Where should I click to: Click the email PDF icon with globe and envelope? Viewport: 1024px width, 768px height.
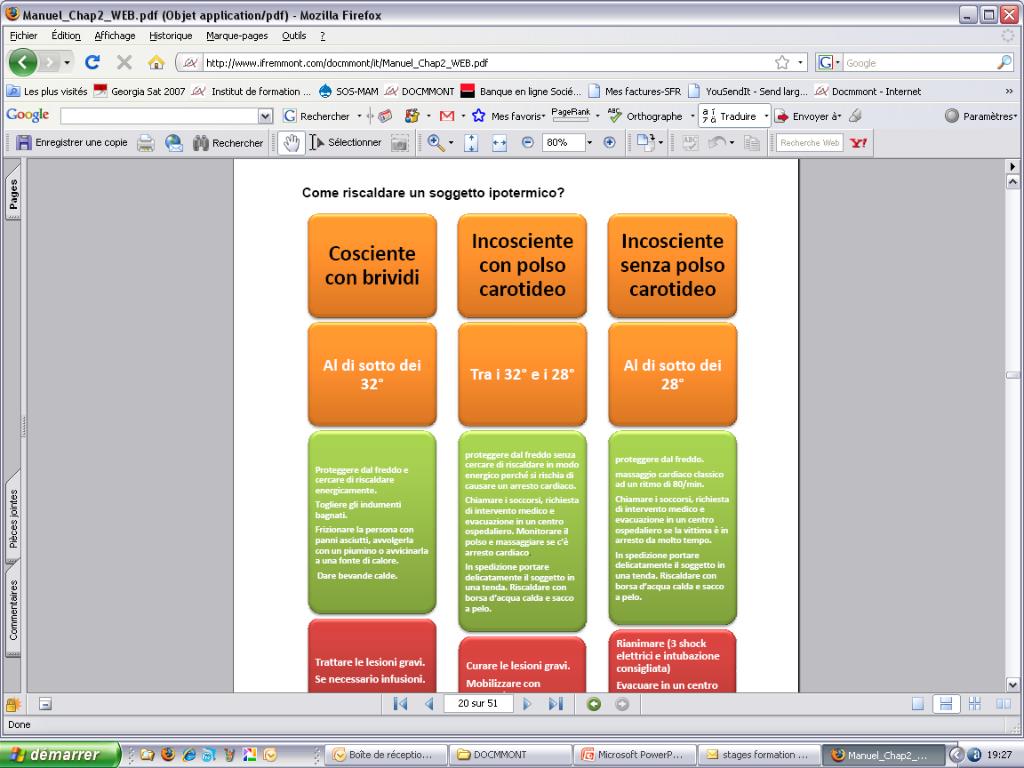point(174,142)
